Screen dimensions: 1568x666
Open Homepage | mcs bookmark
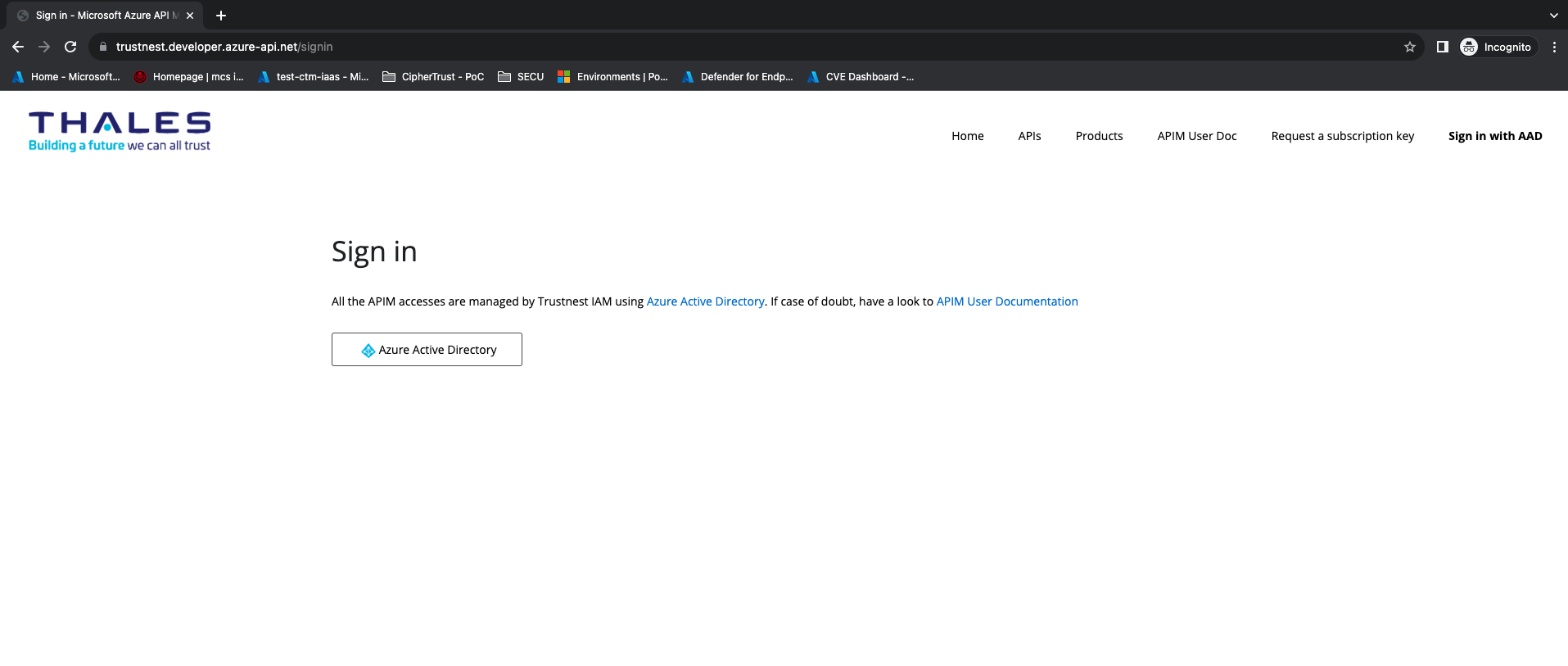pos(189,77)
